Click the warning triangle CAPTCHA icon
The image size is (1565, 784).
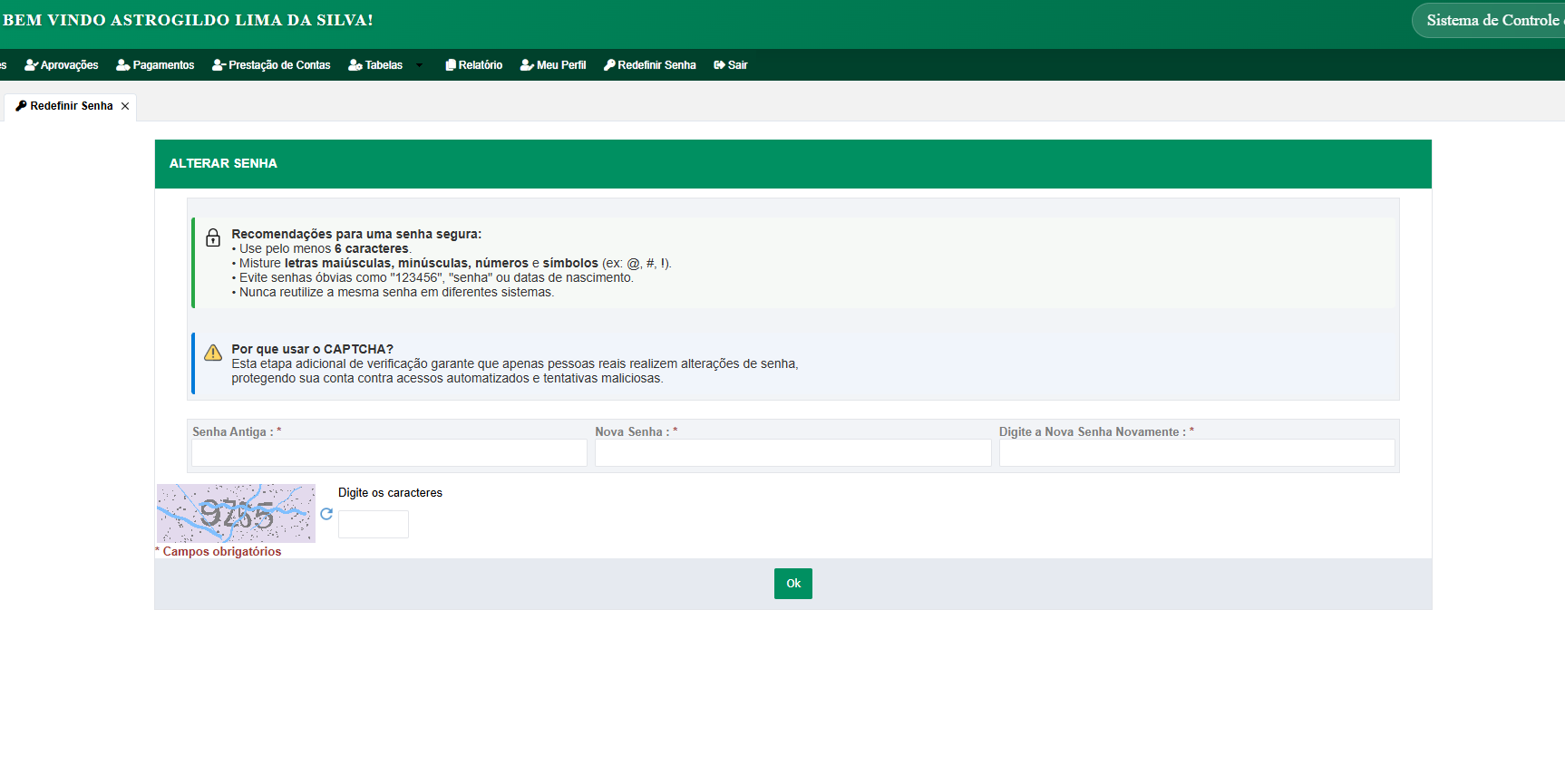click(213, 353)
